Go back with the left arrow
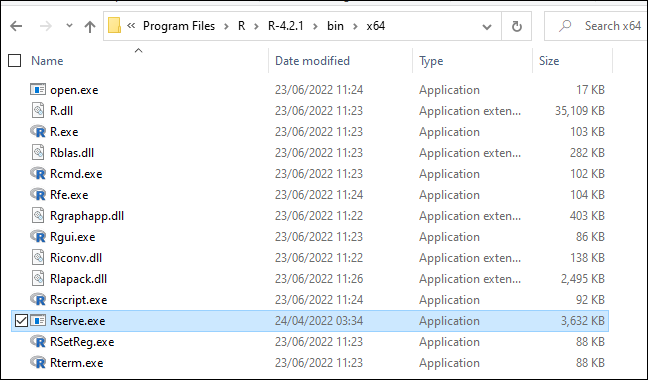Viewport: 648px width, 380px height. pyautogui.click(x=16, y=26)
